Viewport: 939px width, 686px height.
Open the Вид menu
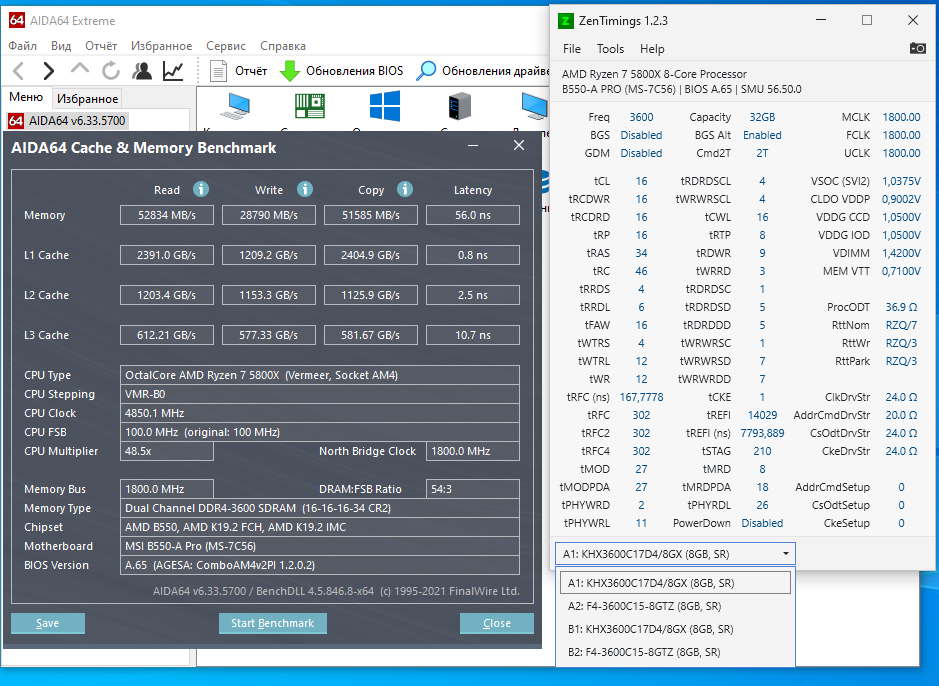click(x=61, y=46)
